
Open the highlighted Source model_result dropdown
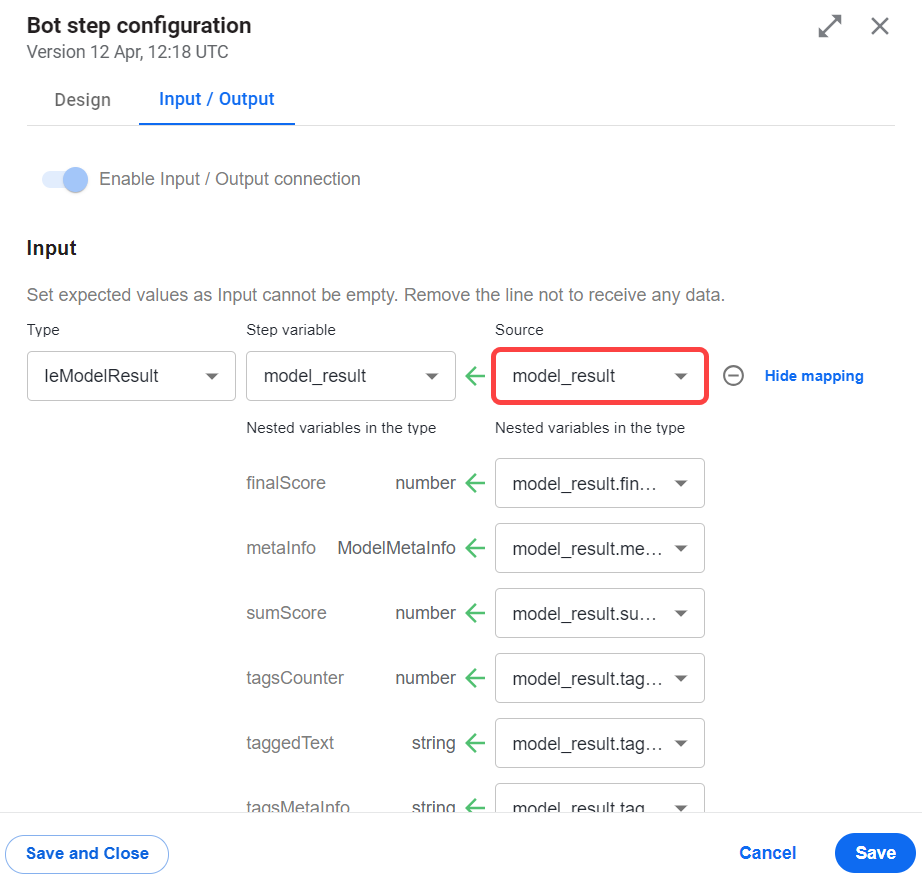pyautogui.click(x=600, y=376)
